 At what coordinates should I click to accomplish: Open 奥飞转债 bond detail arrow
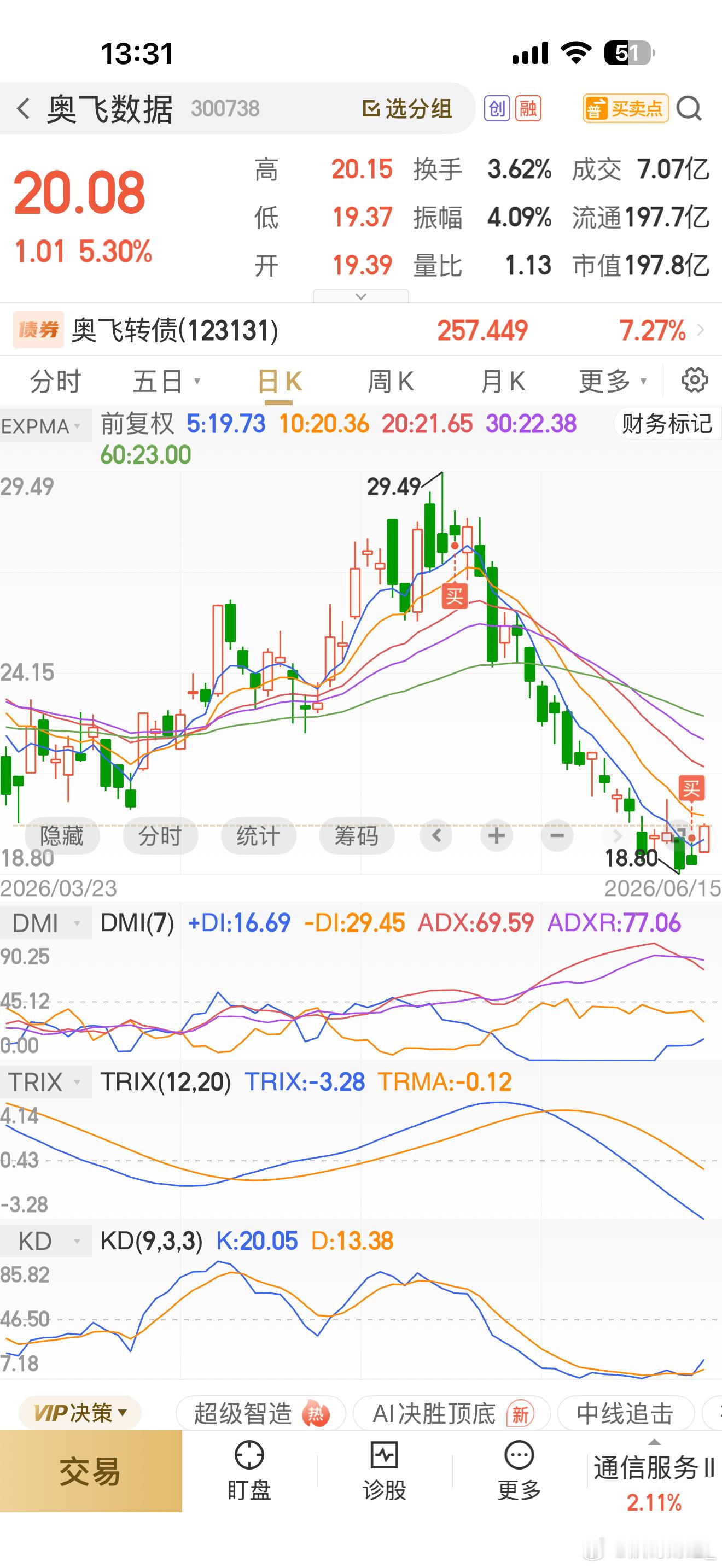pyautogui.click(x=701, y=330)
